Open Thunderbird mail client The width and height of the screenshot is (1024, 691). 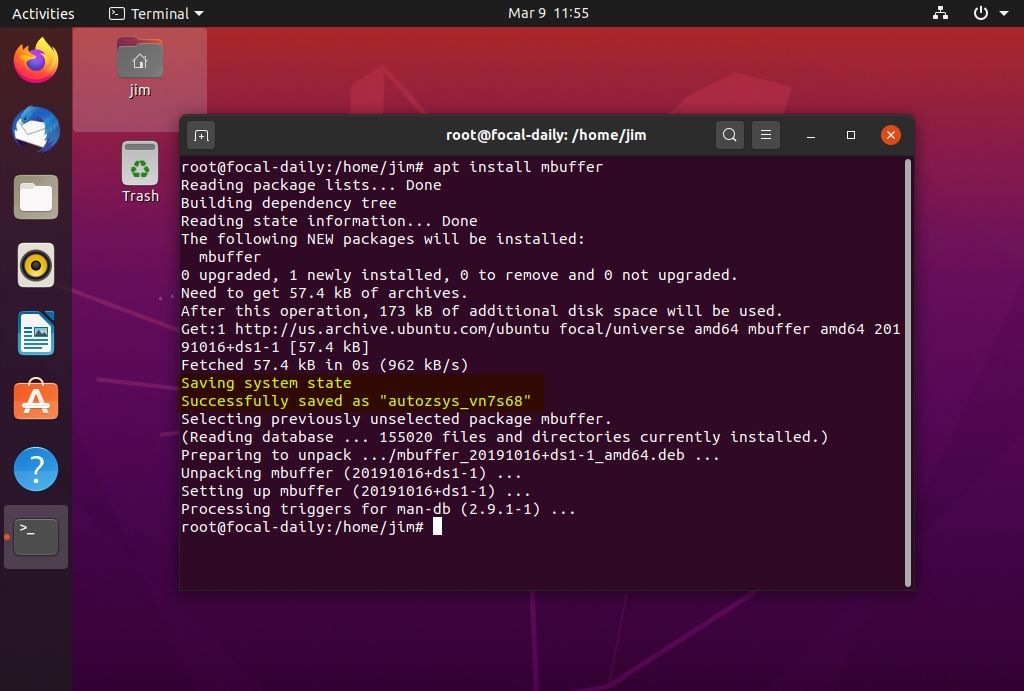click(x=35, y=129)
